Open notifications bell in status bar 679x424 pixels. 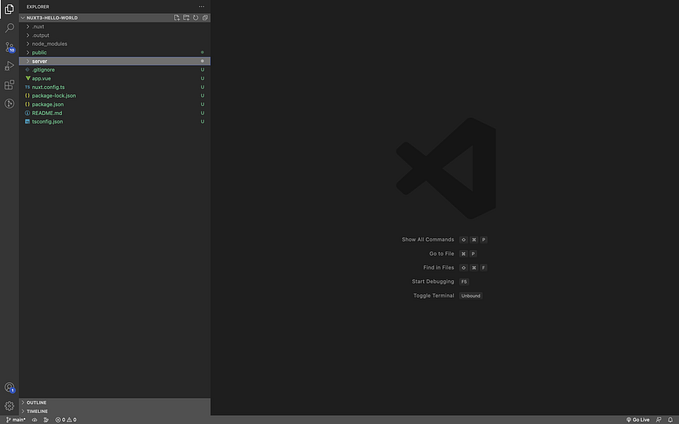click(670, 420)
